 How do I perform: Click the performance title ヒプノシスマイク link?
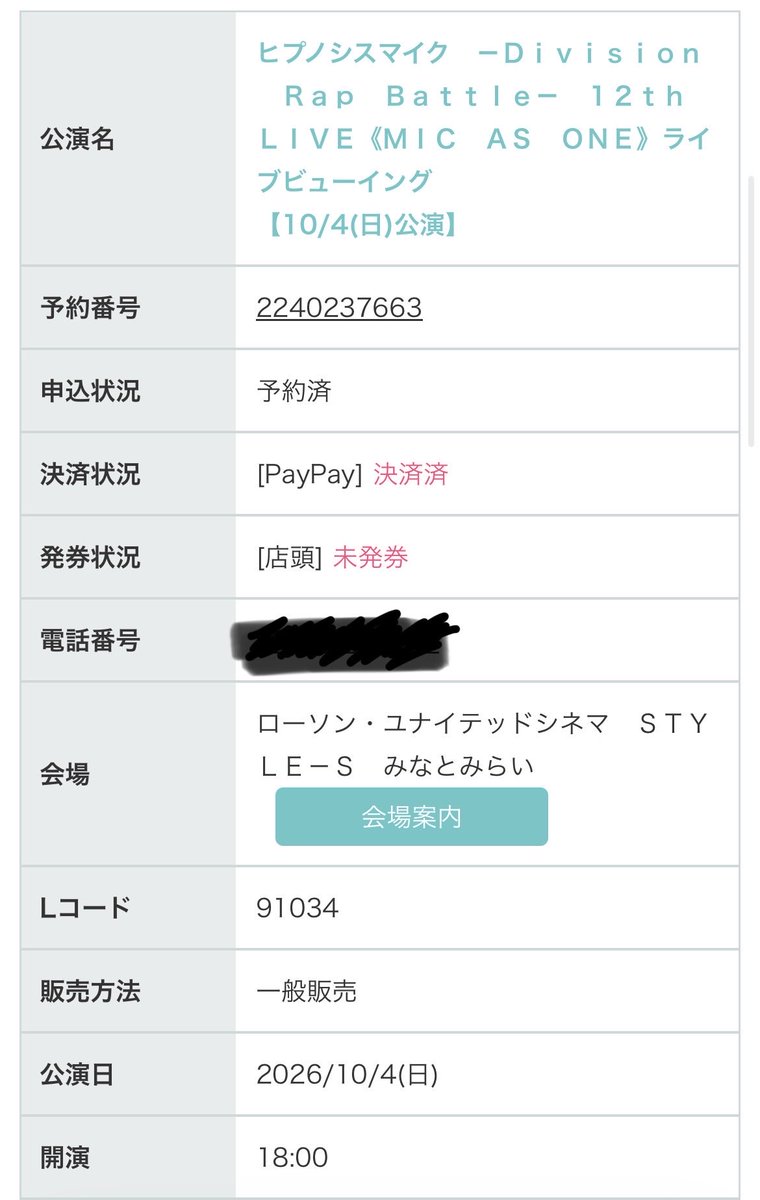(481, 139)
